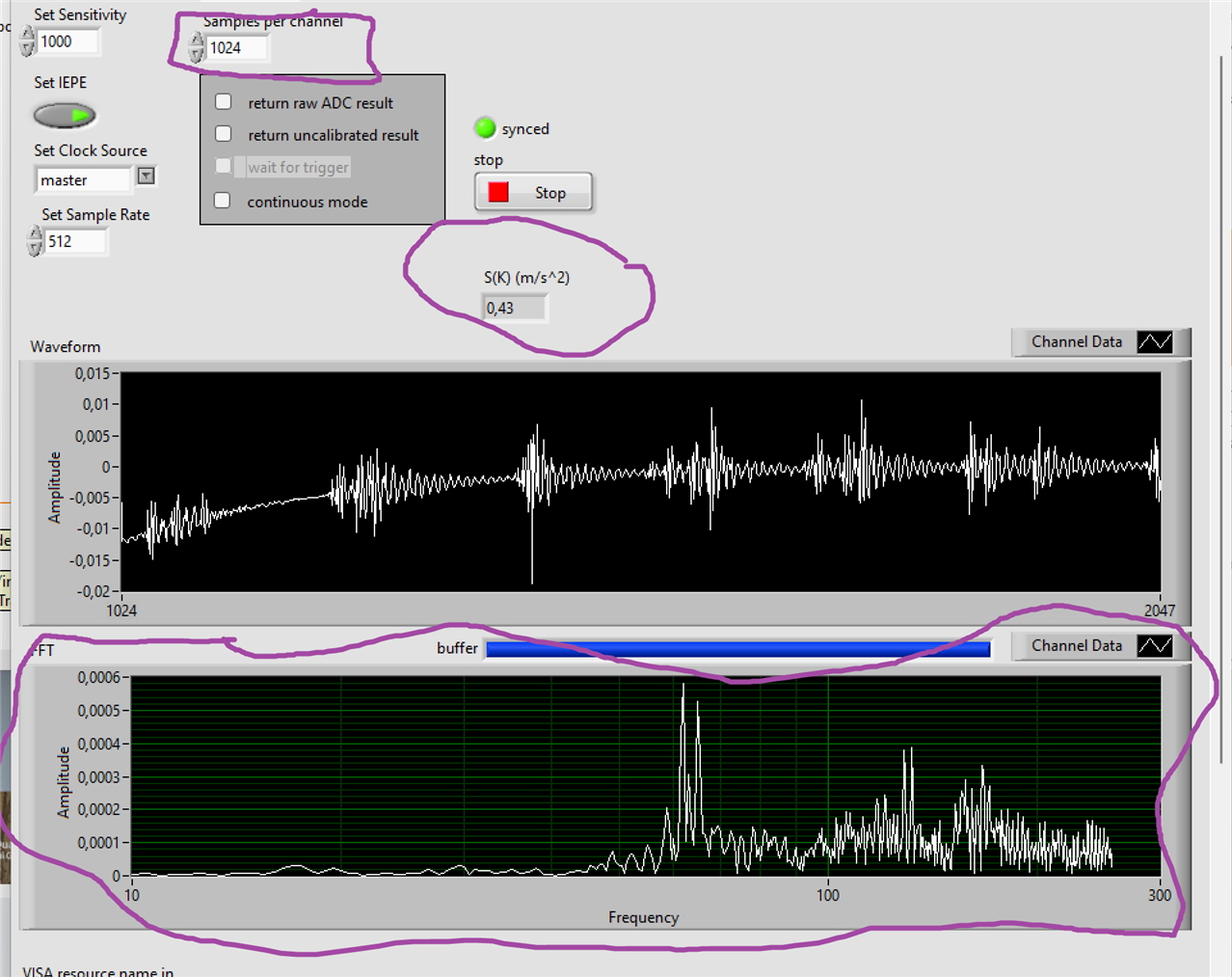
Task: Click the Set Sensitivity stepper arrows
Action: [x=27, y=41]
